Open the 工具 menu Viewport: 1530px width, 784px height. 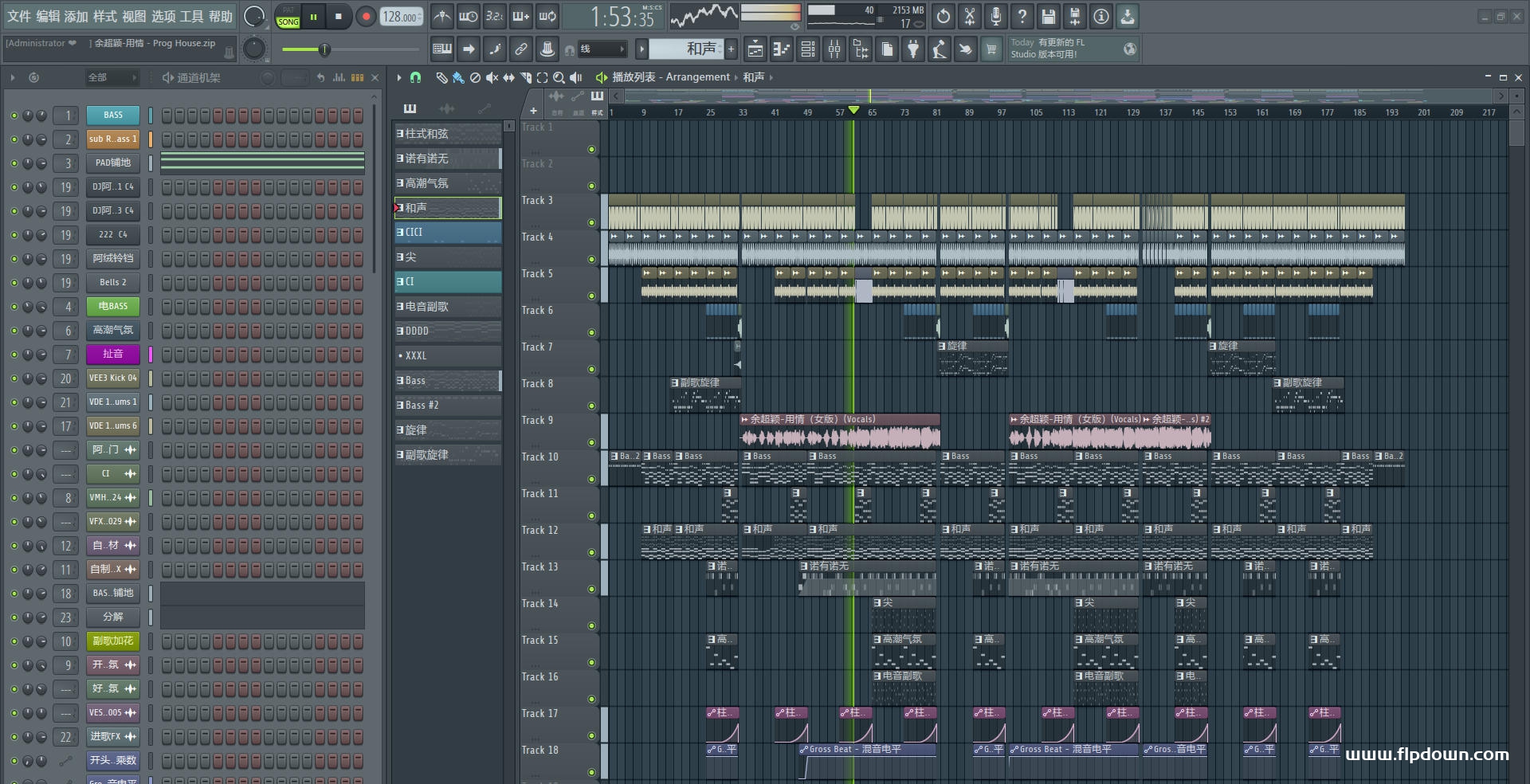[x=191, y=17]
